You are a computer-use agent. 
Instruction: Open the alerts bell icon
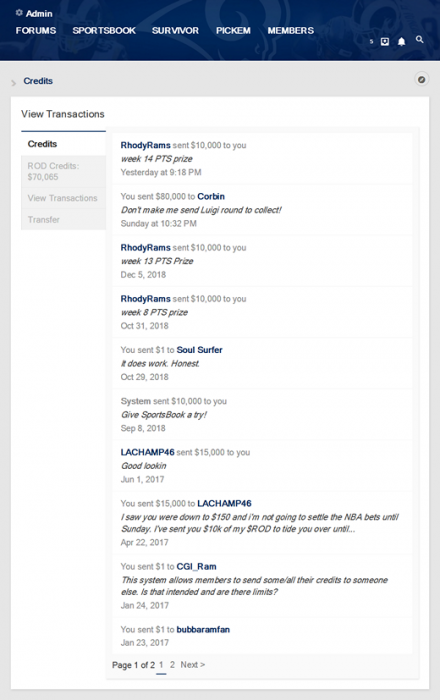coord(402,42)
